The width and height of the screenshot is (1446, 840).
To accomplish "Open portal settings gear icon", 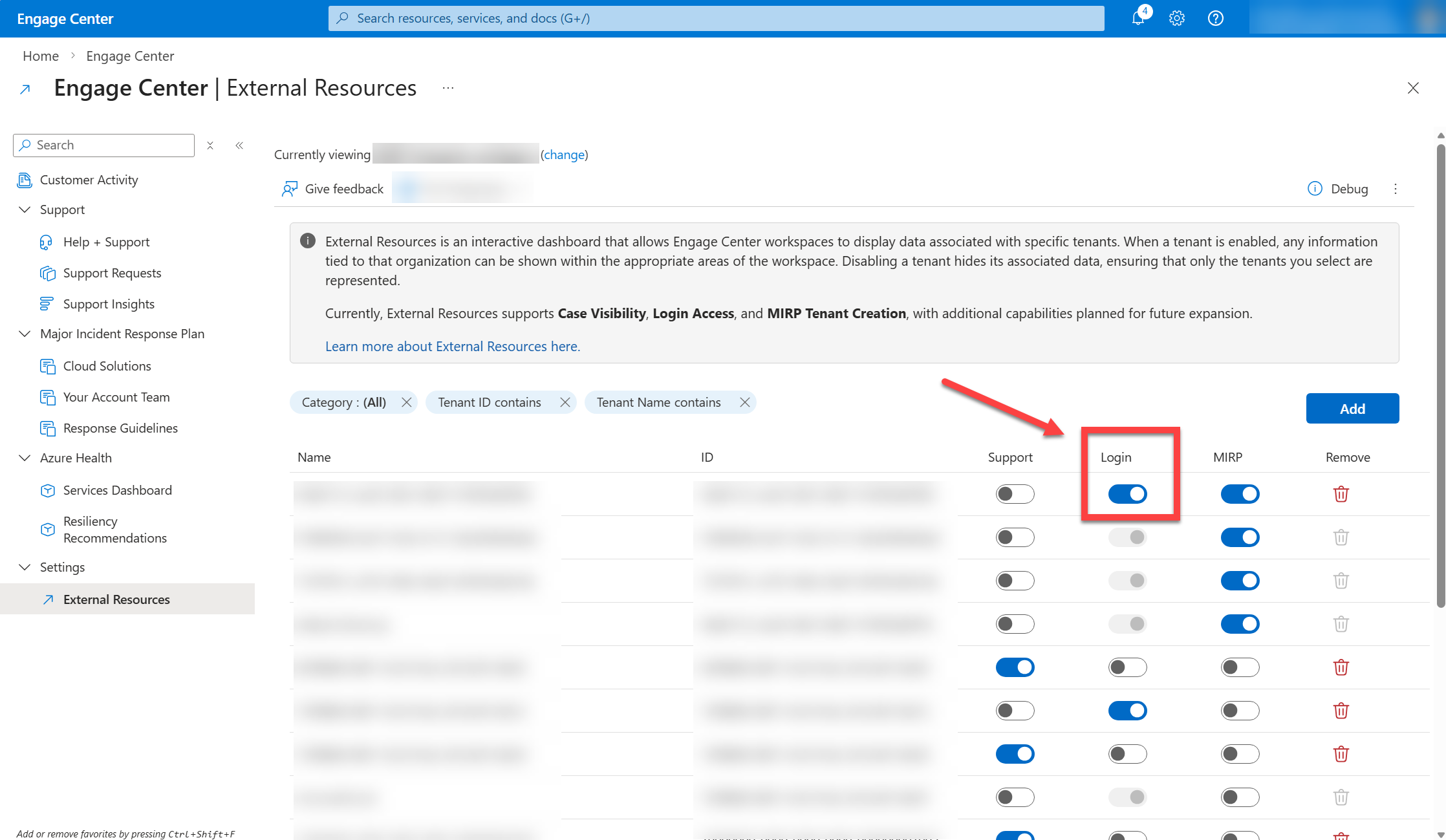I will pyautogui.click(x=1177, y=18).
